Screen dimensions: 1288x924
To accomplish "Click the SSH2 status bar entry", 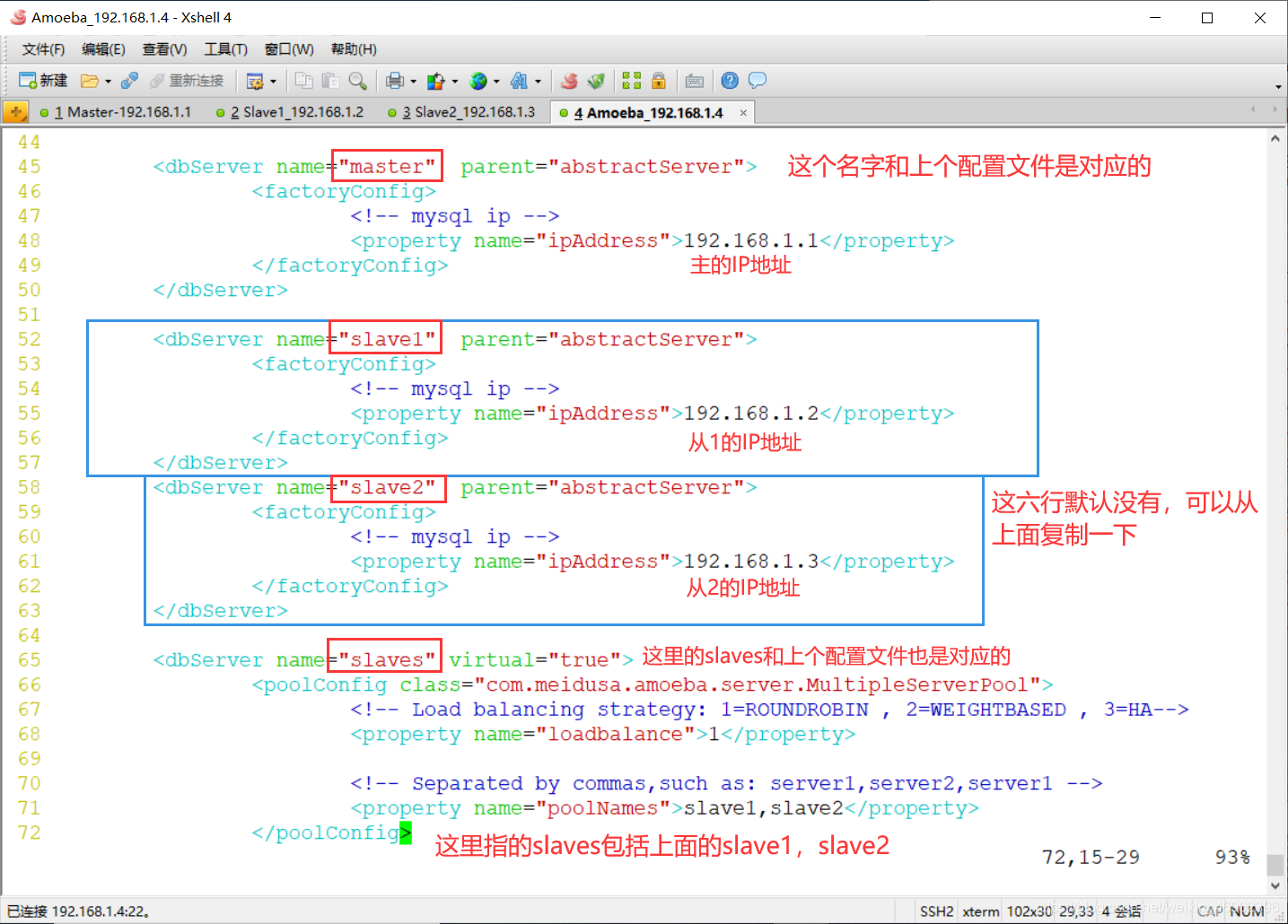I will point(936,911).
